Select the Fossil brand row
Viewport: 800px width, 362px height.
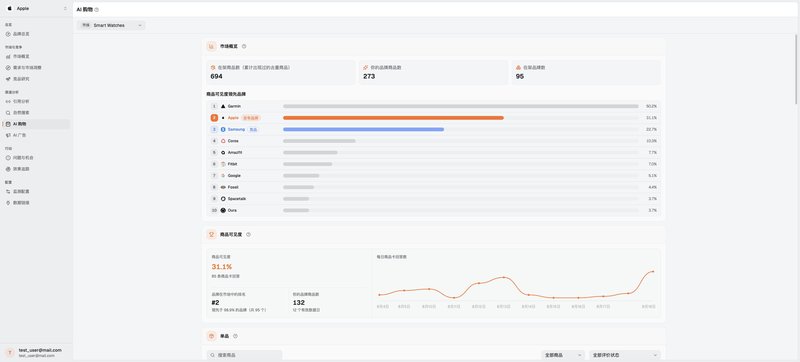(434, 187)
